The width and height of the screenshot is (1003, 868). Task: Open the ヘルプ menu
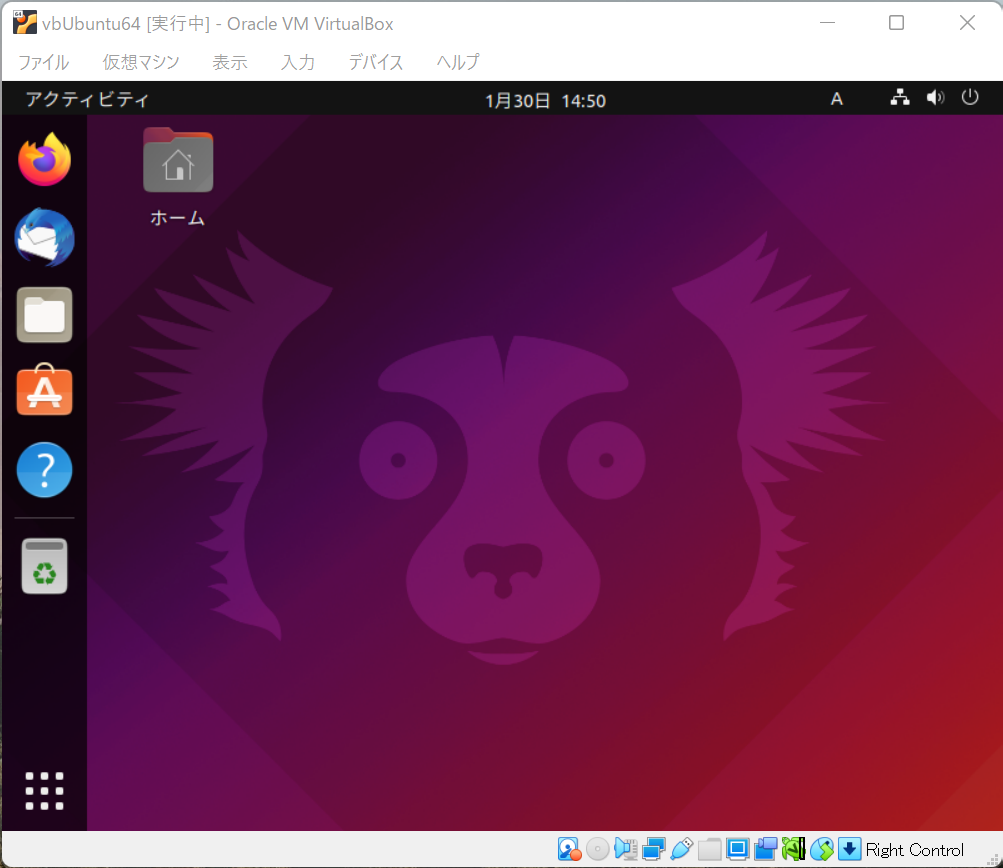coord(458,62)
